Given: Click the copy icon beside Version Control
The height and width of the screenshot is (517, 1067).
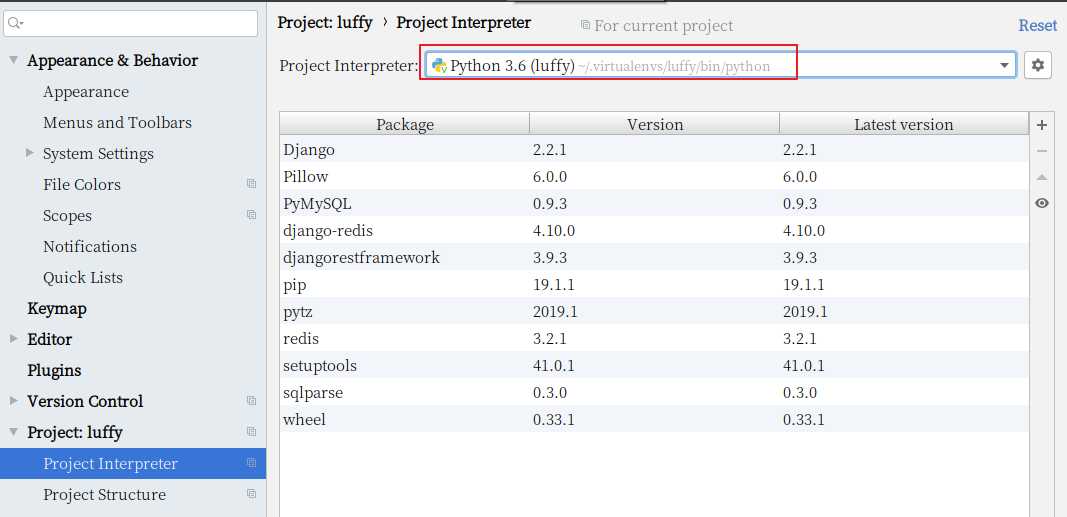Looking at the screenshot, I should (252, 401).
